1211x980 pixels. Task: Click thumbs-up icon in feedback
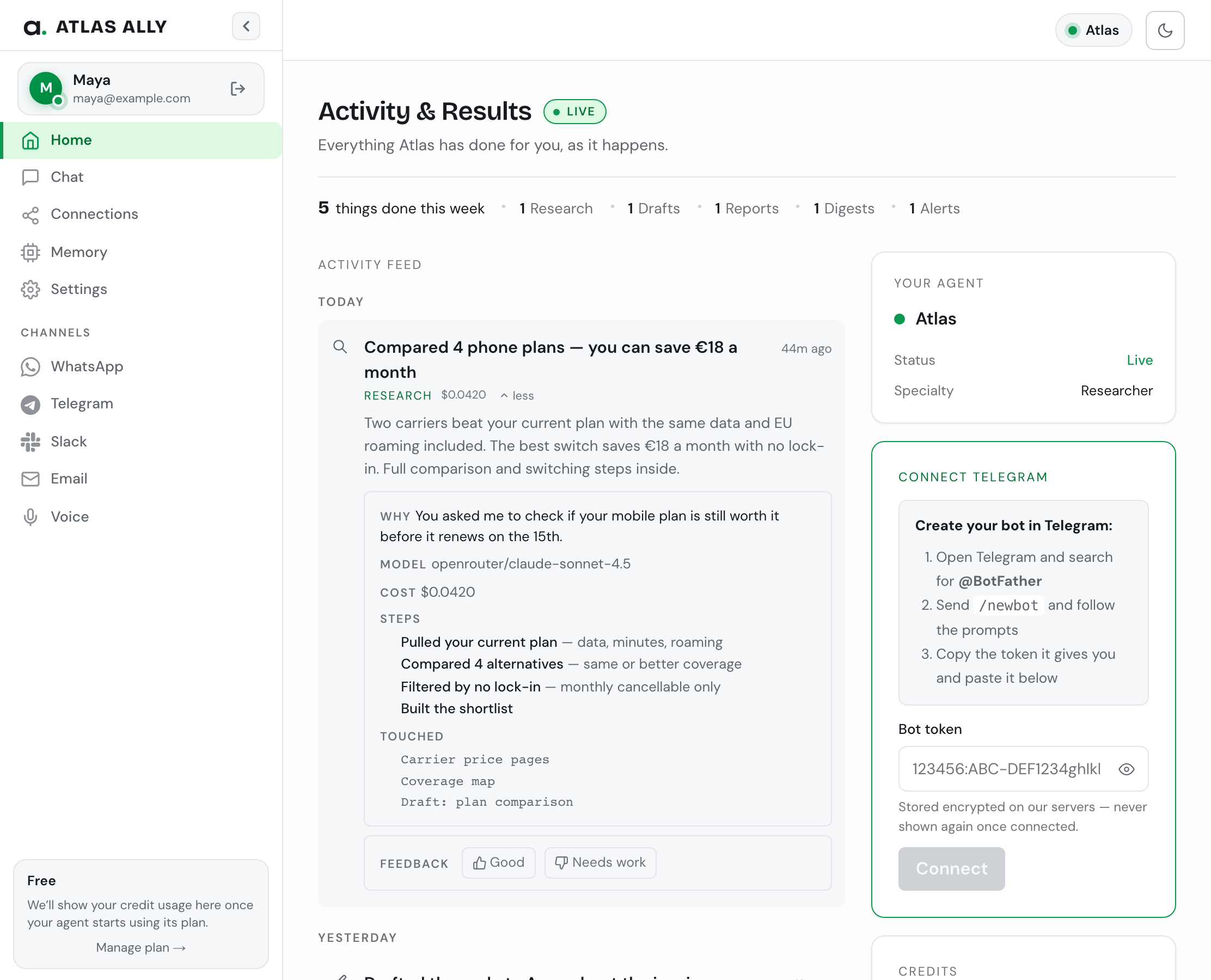click(479, 862)
